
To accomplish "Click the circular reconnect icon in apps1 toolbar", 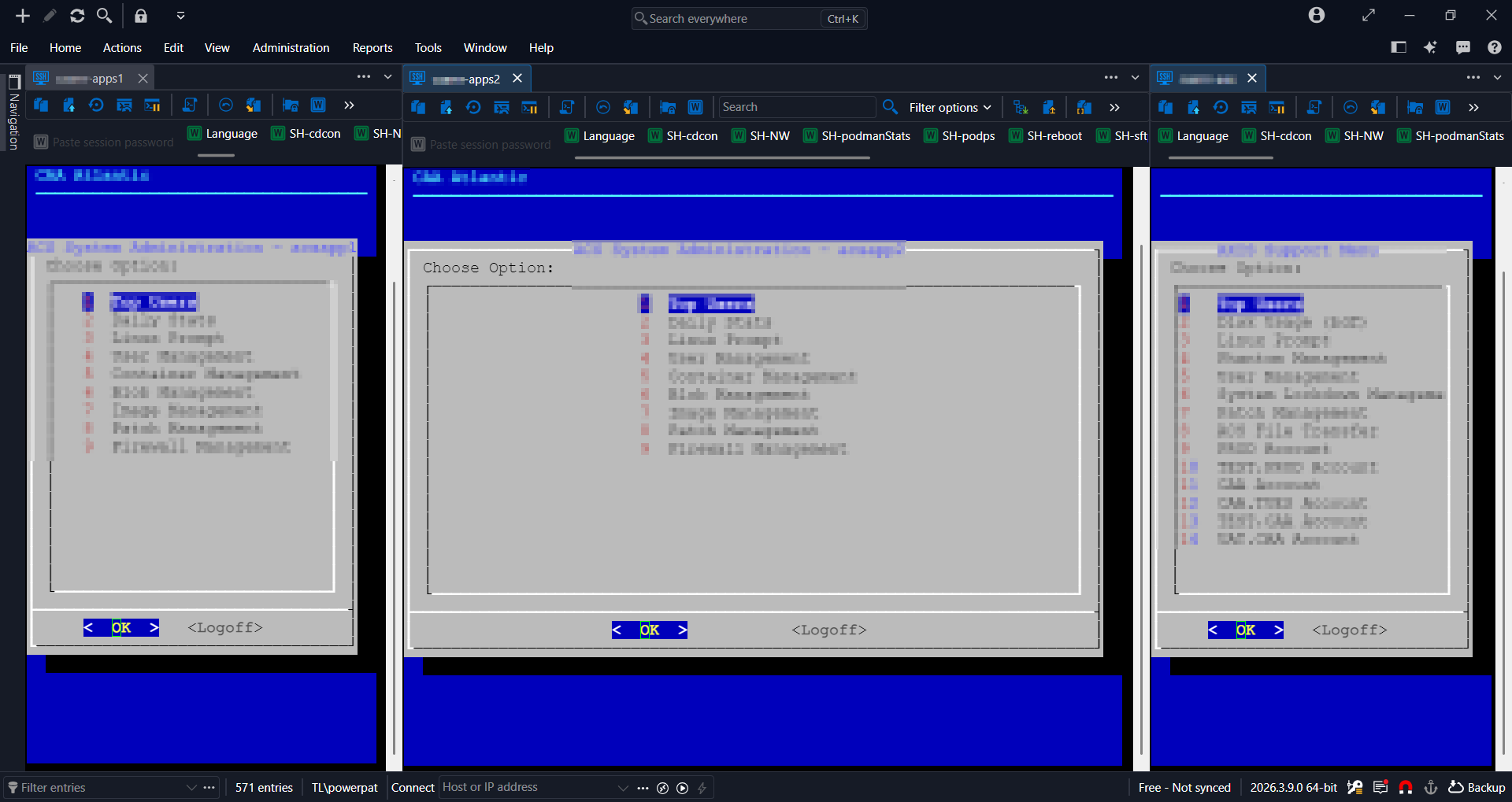I will click(x=96, y=105).
